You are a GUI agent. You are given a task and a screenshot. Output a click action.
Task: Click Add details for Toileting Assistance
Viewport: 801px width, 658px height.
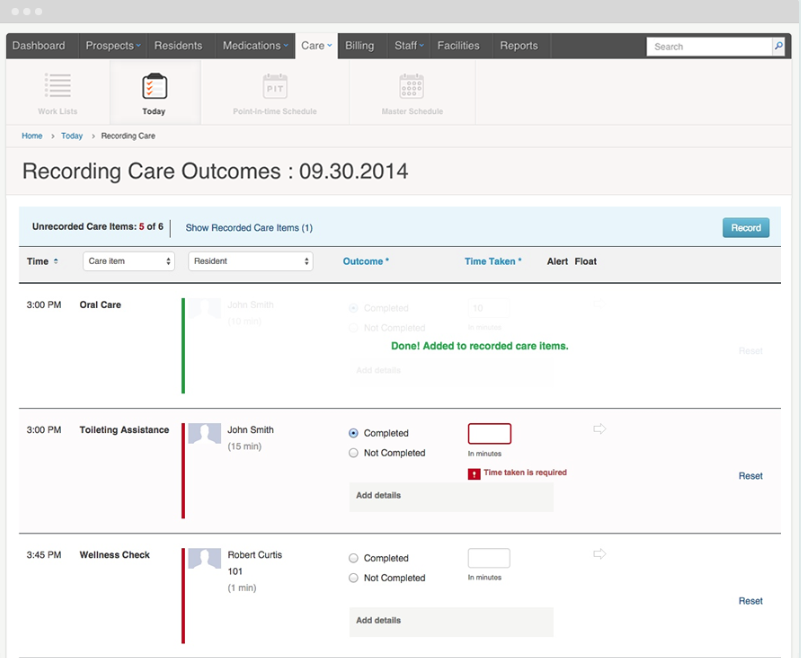[451, 497]
